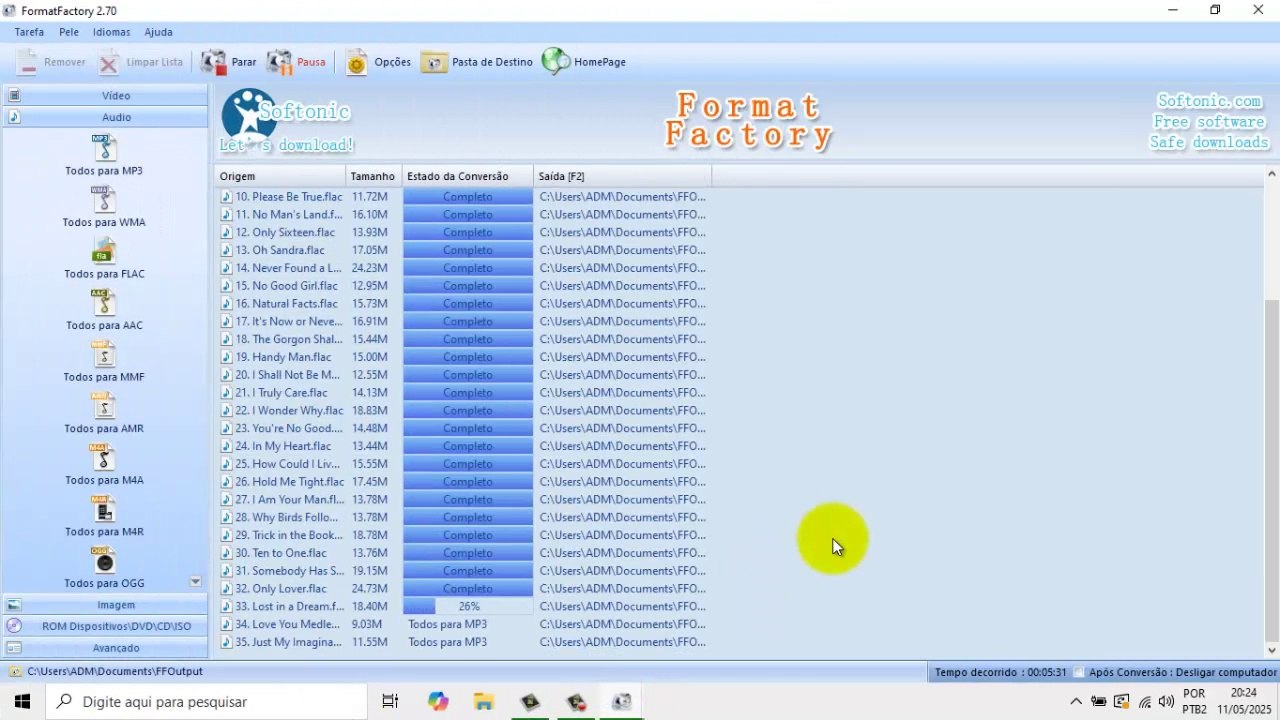Sort list by the Tamanho column
This screenshot has width=1280, height=720.
pyautogui.click(x=374, y=176)
